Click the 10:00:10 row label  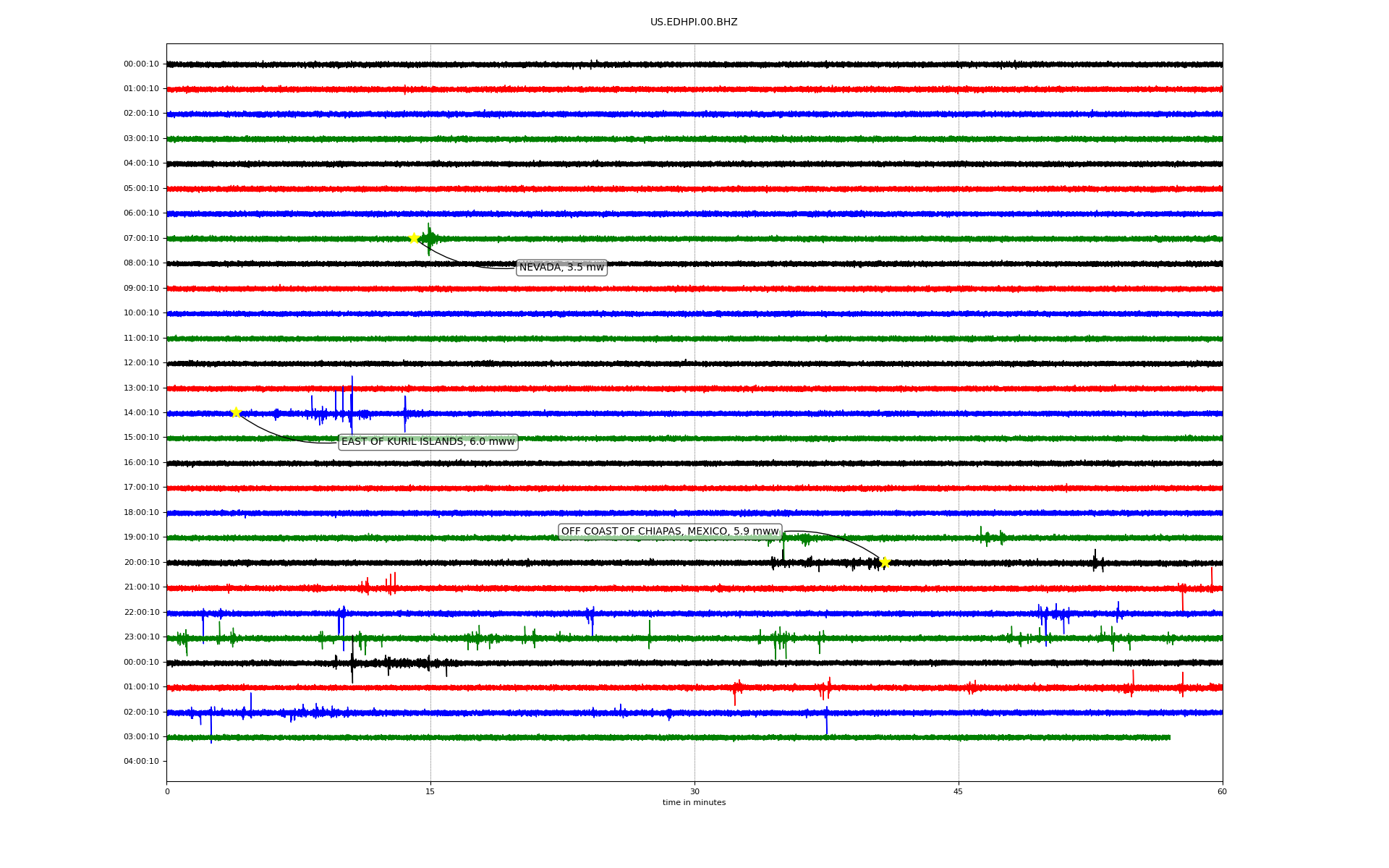click(141, 313)
